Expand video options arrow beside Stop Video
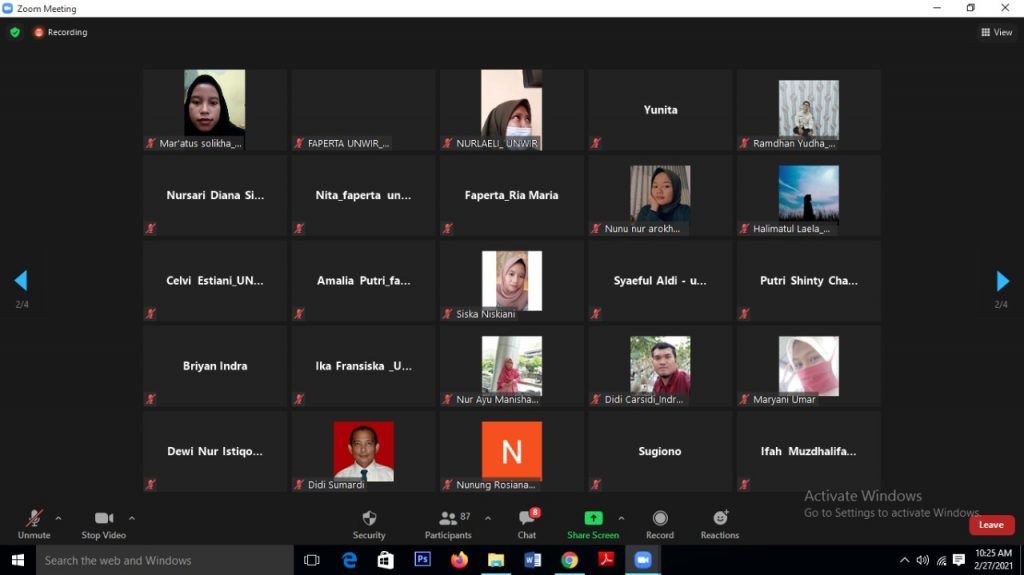 click(x=132, y=518)
